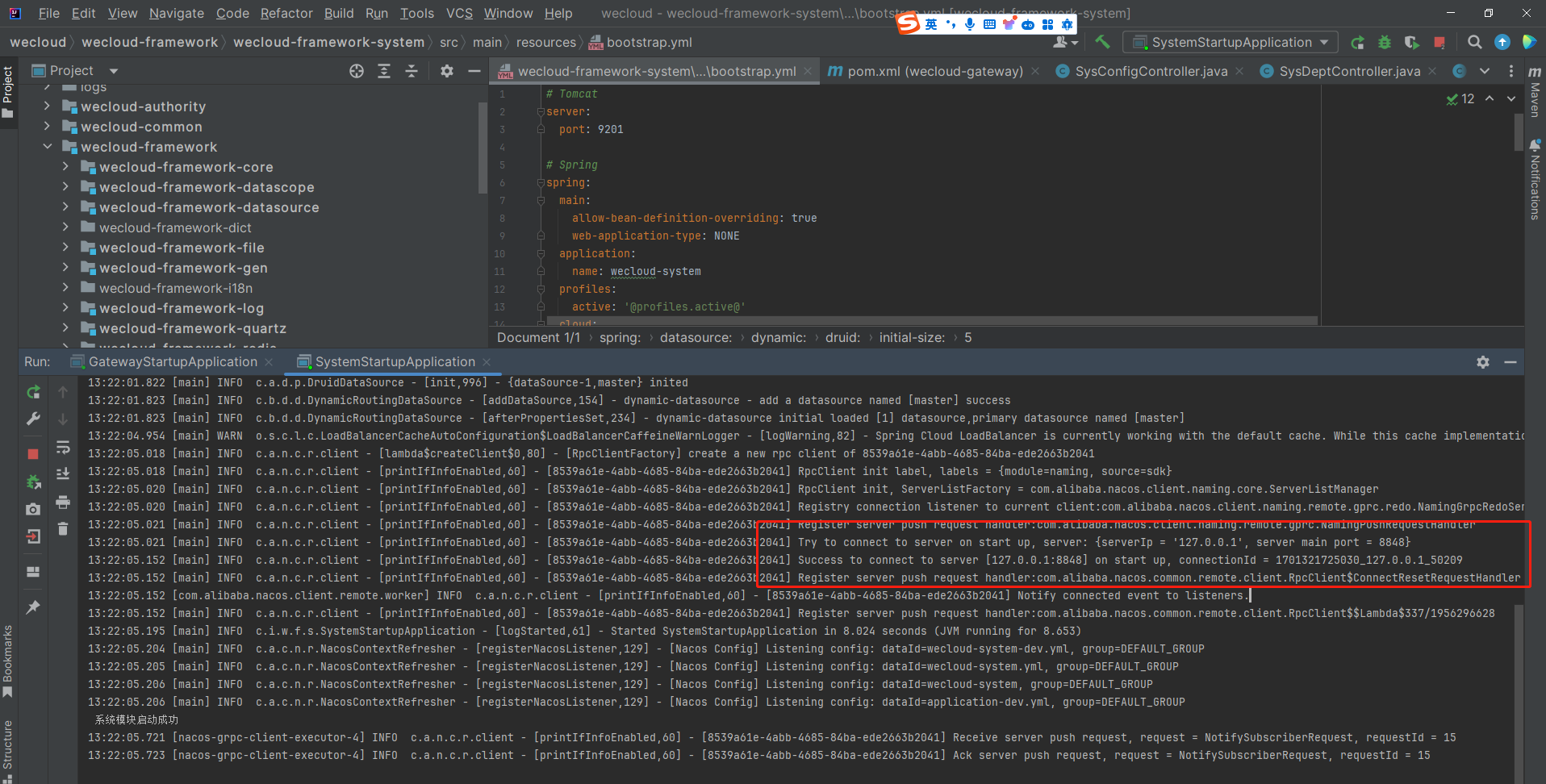Print console output with the printer icon
The height and width of the screenshot is (784, 1546).
pyautogui.click(x=63, y=503)
